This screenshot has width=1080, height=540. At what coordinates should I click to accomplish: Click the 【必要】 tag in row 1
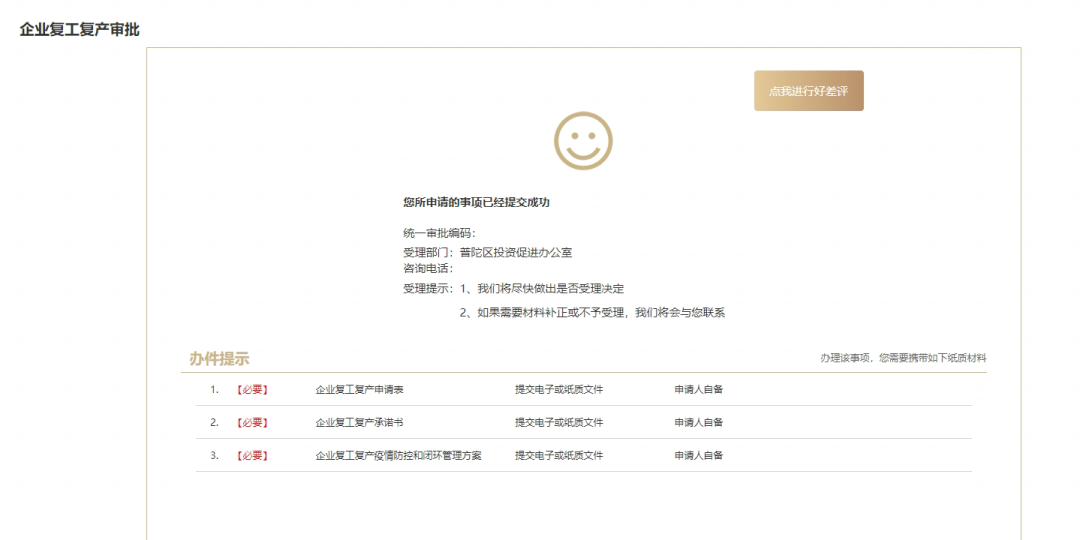pos(251,390)
